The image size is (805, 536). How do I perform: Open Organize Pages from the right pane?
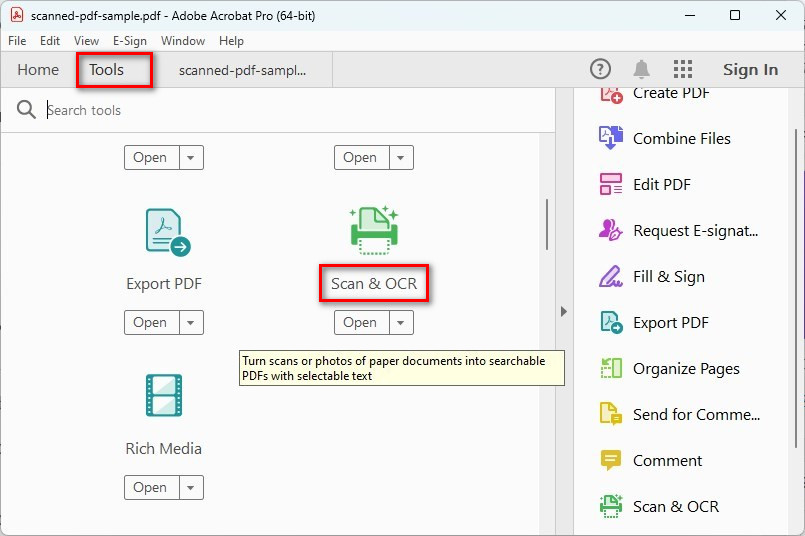click(x=686, y=369)
